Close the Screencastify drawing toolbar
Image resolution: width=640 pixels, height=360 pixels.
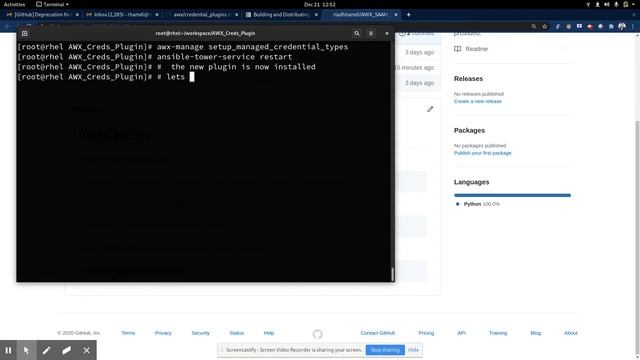87,350
